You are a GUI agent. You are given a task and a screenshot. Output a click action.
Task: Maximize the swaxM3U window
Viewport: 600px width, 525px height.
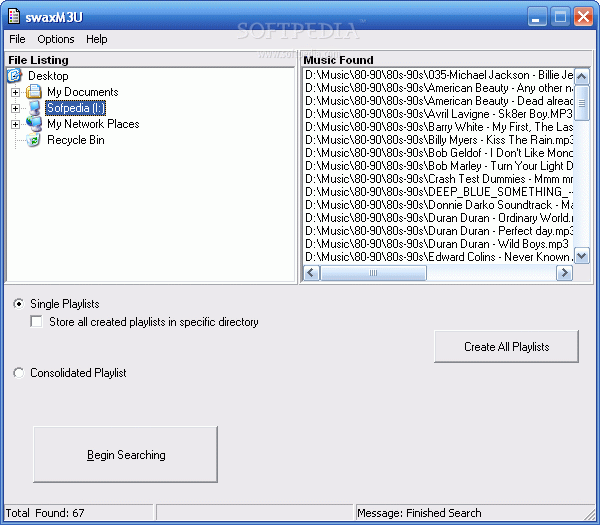560,17
